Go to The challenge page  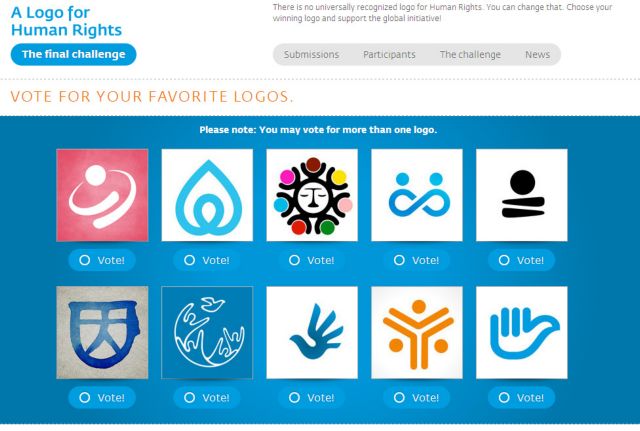(x=470, y=54)
